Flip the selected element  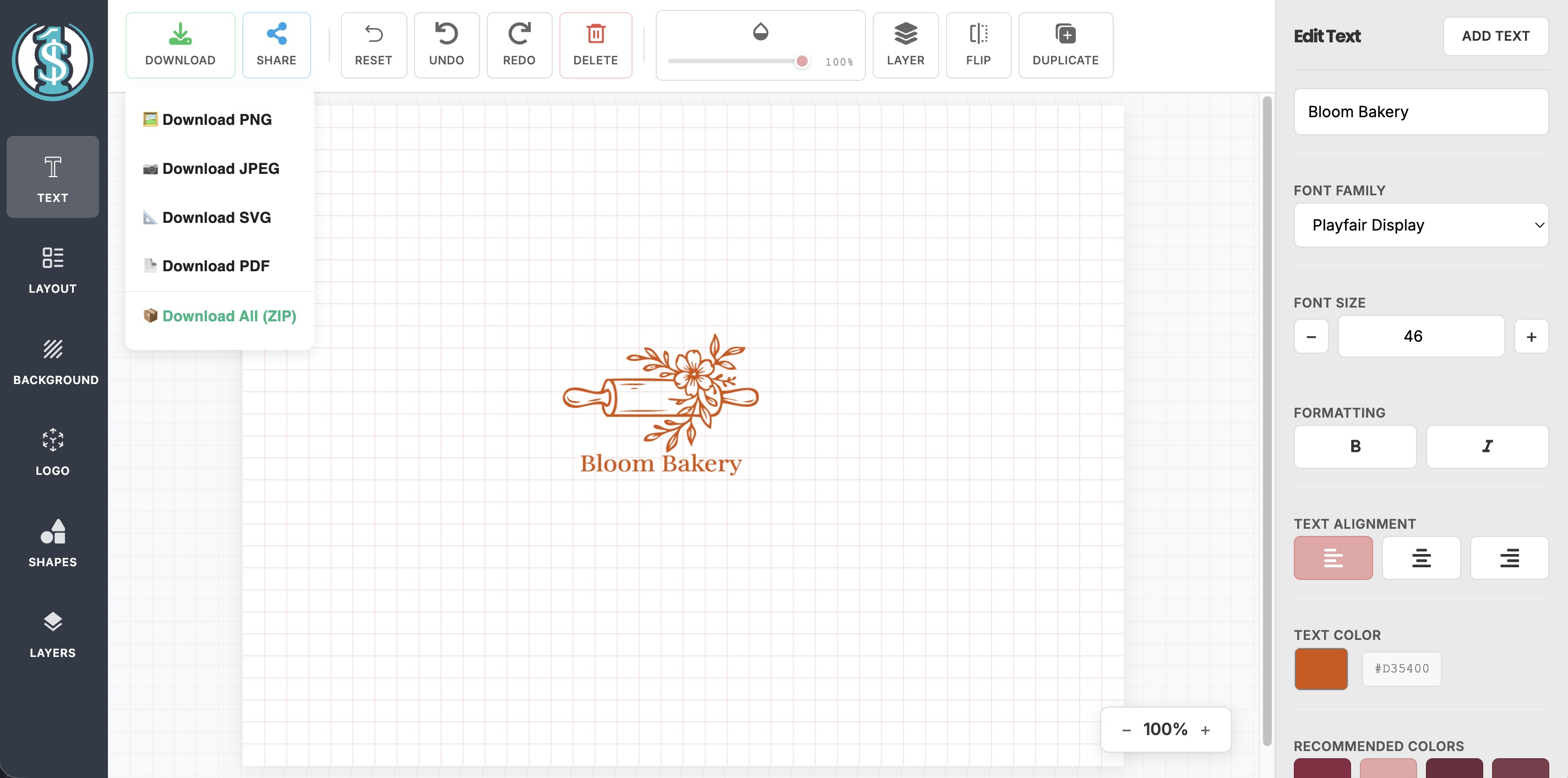pyautogui.click(x=978, y=45)
